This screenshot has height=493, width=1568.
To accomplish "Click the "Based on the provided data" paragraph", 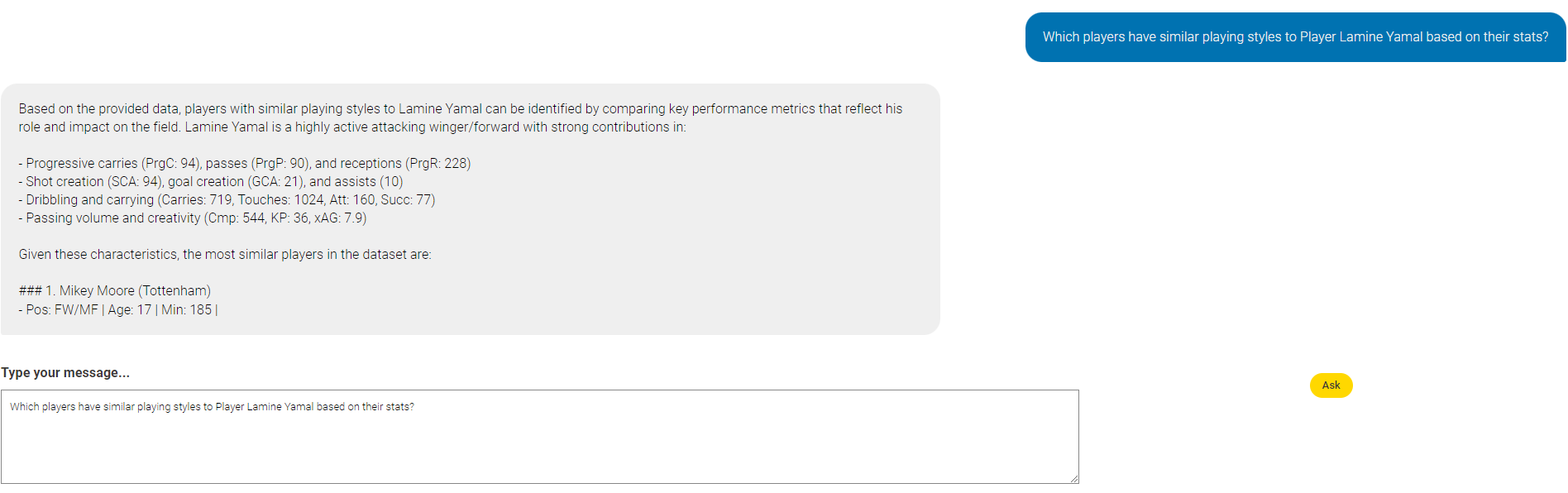I will click(461, 118).
